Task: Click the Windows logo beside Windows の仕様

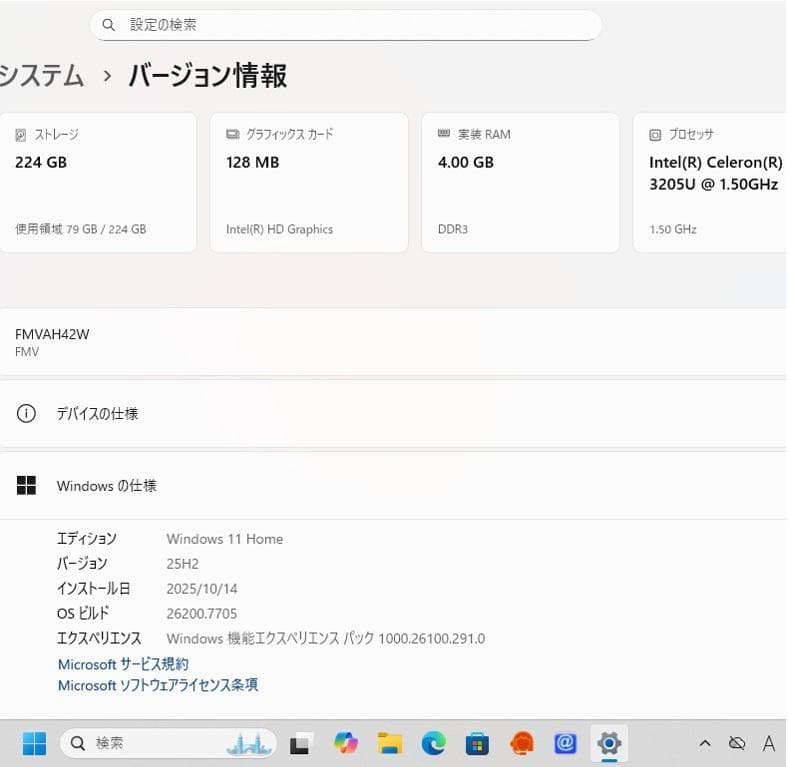Action: point(26,486)
